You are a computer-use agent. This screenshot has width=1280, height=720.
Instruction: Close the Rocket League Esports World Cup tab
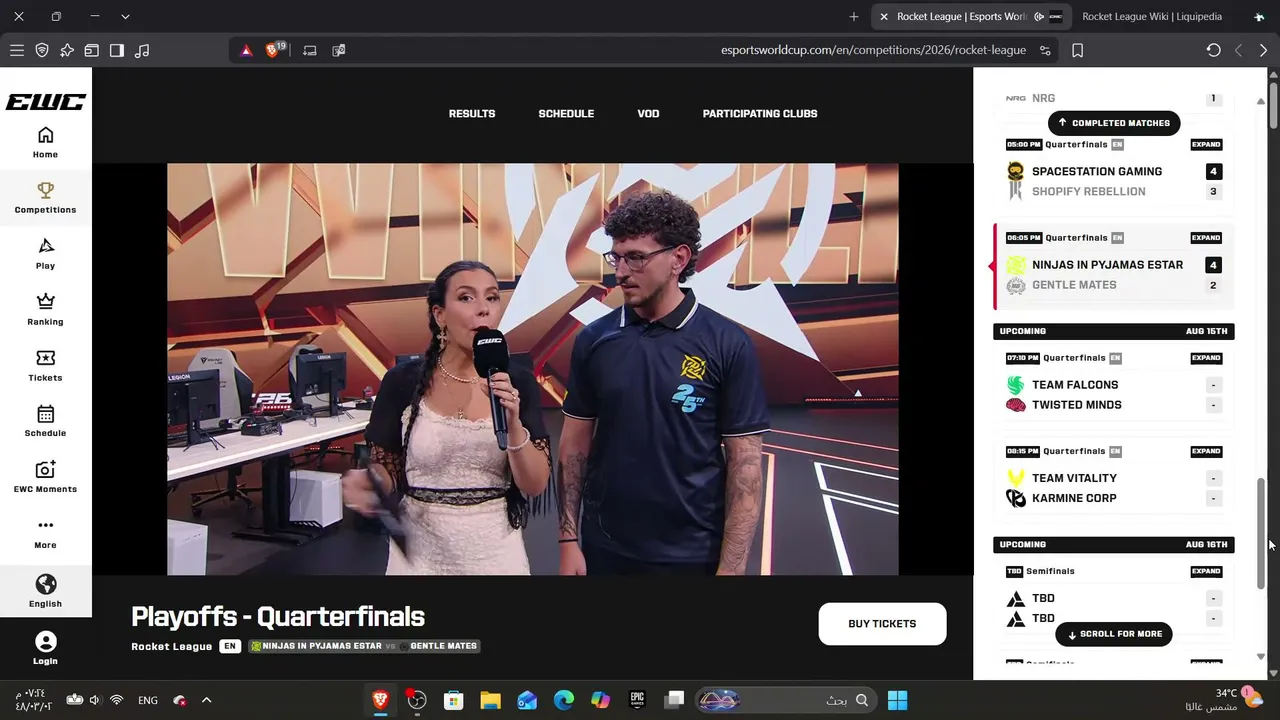pyautogui.click(x=884, y=16)
